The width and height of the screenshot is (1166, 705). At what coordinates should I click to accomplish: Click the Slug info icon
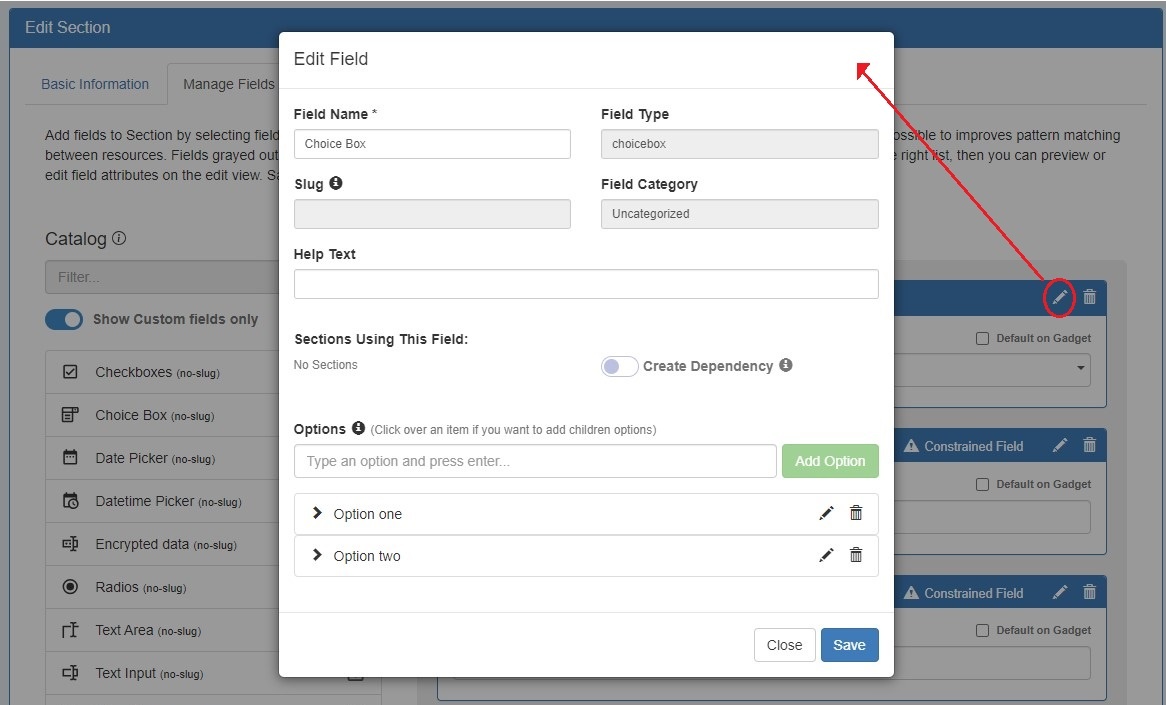tap(336, 184)
